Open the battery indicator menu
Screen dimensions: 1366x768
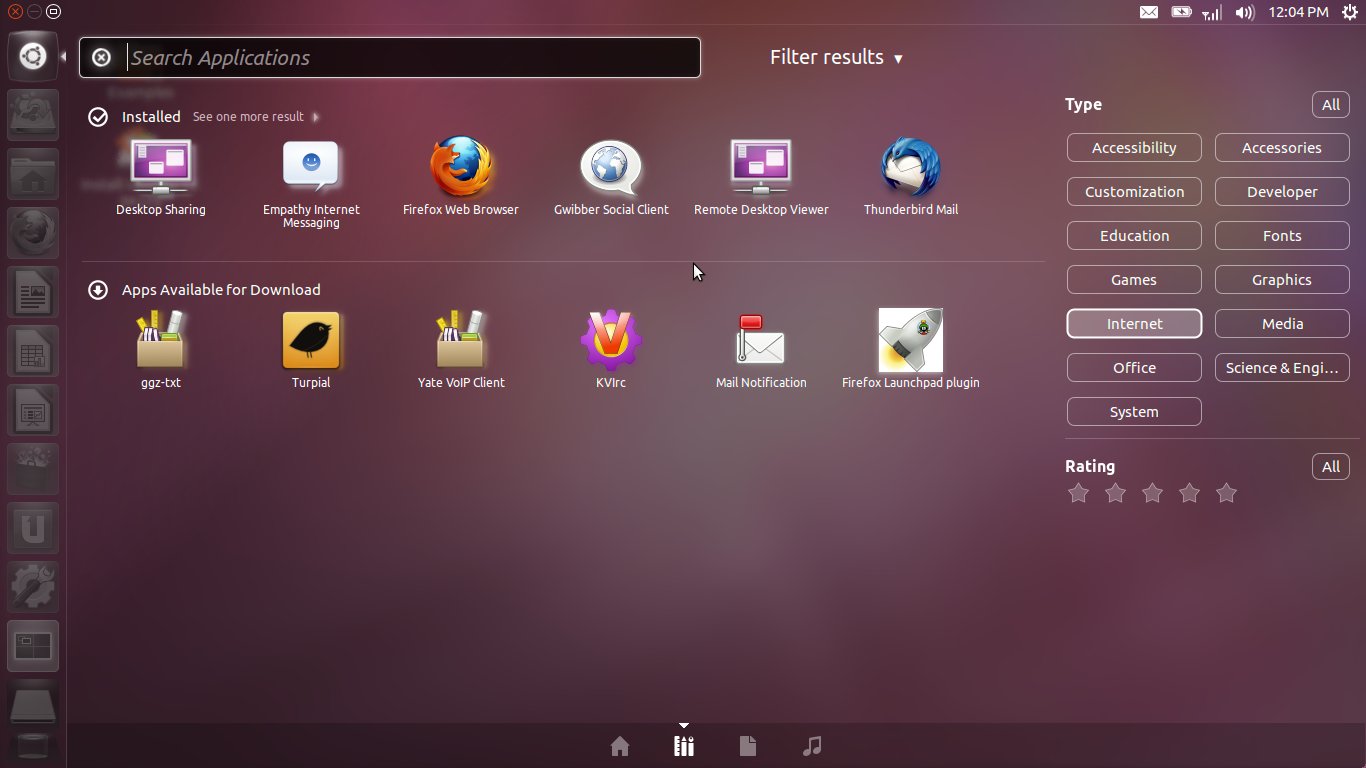(x=1181, y=12)
